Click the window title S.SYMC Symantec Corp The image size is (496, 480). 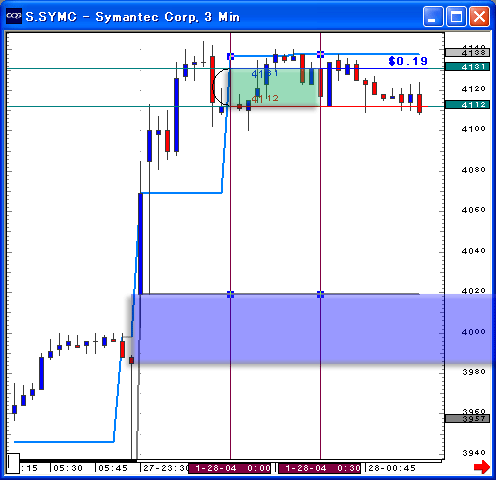(133, 17)
